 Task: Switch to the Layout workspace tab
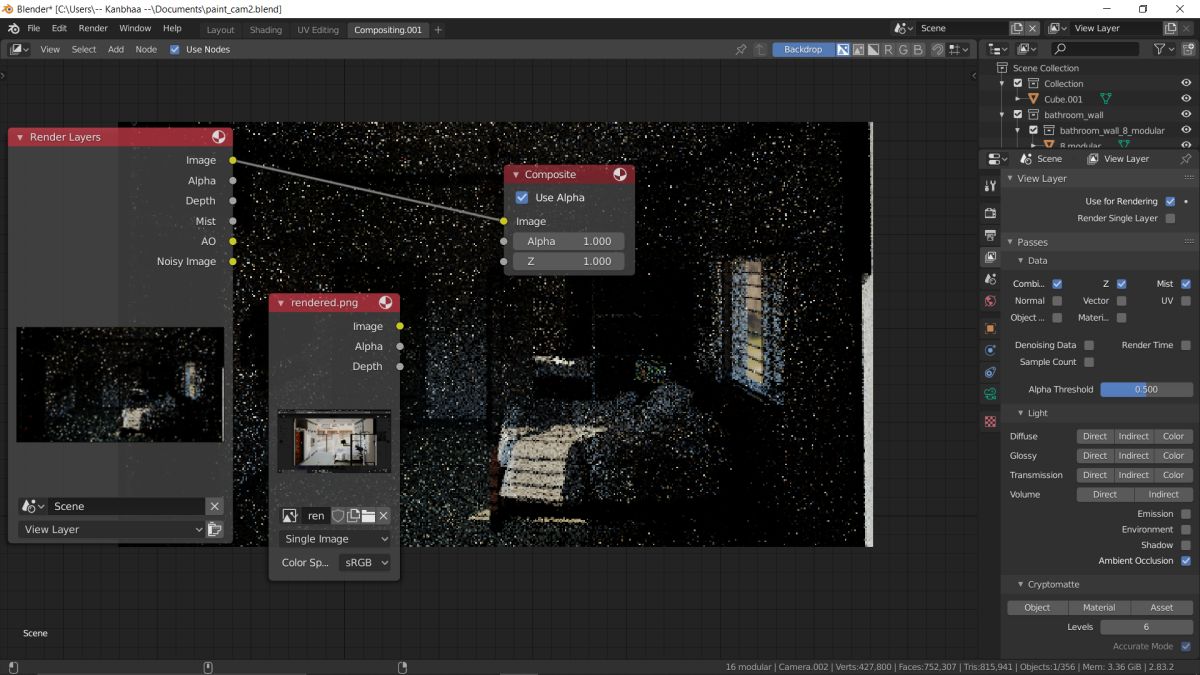[220, 30]
